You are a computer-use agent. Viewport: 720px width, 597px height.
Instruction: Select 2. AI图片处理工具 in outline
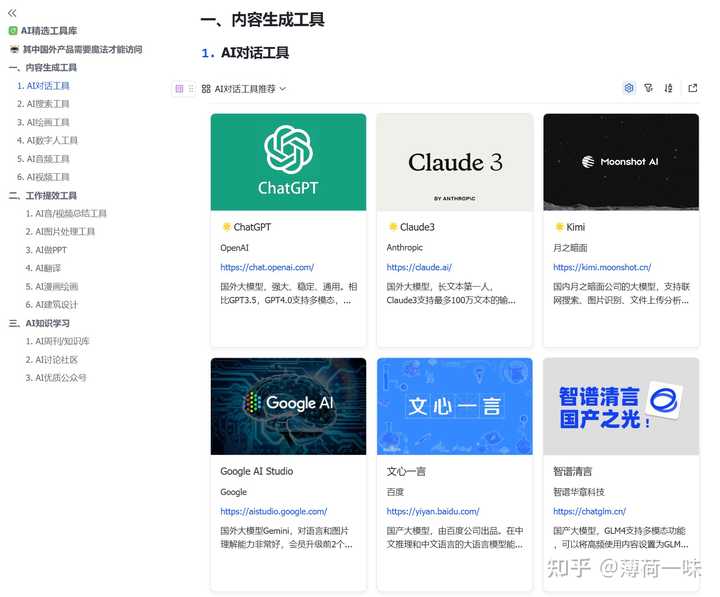tap(60, 231)
